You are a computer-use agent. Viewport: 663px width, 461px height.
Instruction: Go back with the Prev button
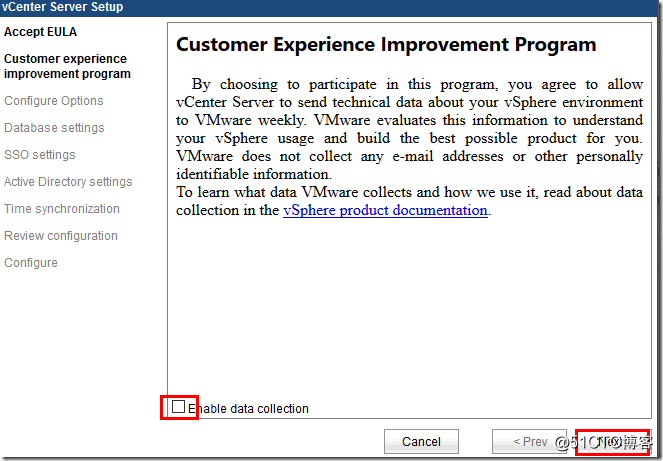click(x=529, y=441)
